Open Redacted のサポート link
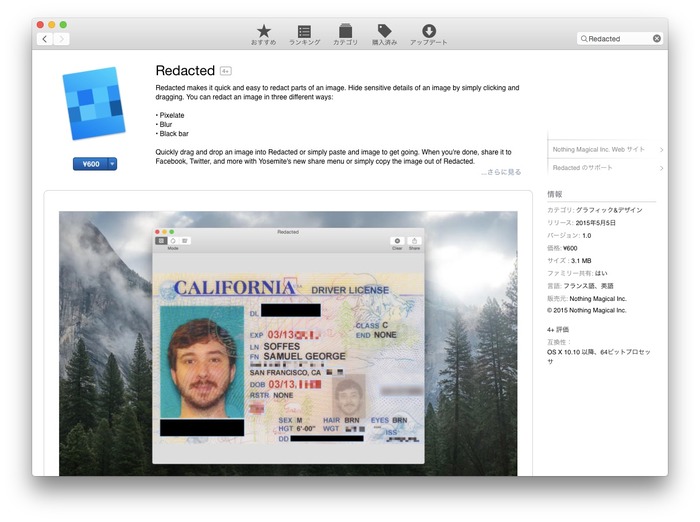The width and height of the screenshot is (700, 522). click(x=582, y=168)
